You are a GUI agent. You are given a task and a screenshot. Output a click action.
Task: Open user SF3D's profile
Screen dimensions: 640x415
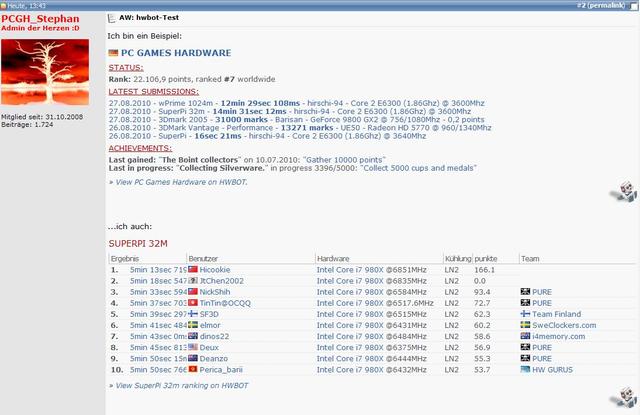coord(209,314)
